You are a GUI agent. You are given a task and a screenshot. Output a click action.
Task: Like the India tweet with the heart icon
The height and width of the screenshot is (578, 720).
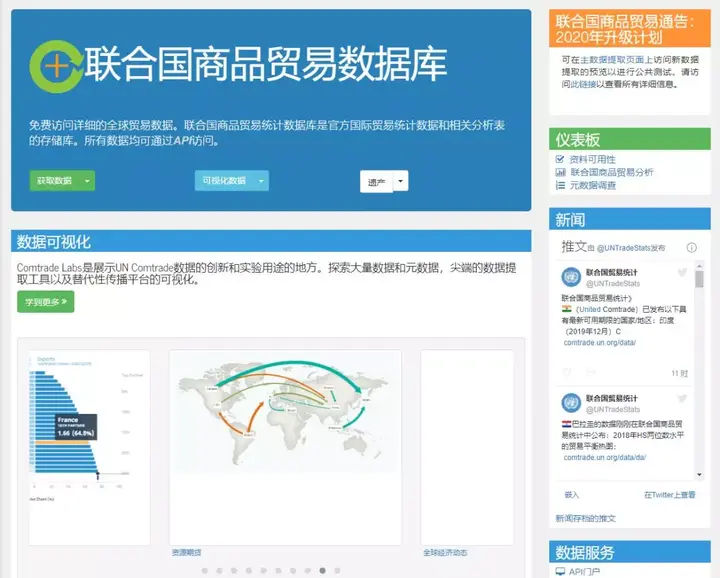[x=567, y=372]
